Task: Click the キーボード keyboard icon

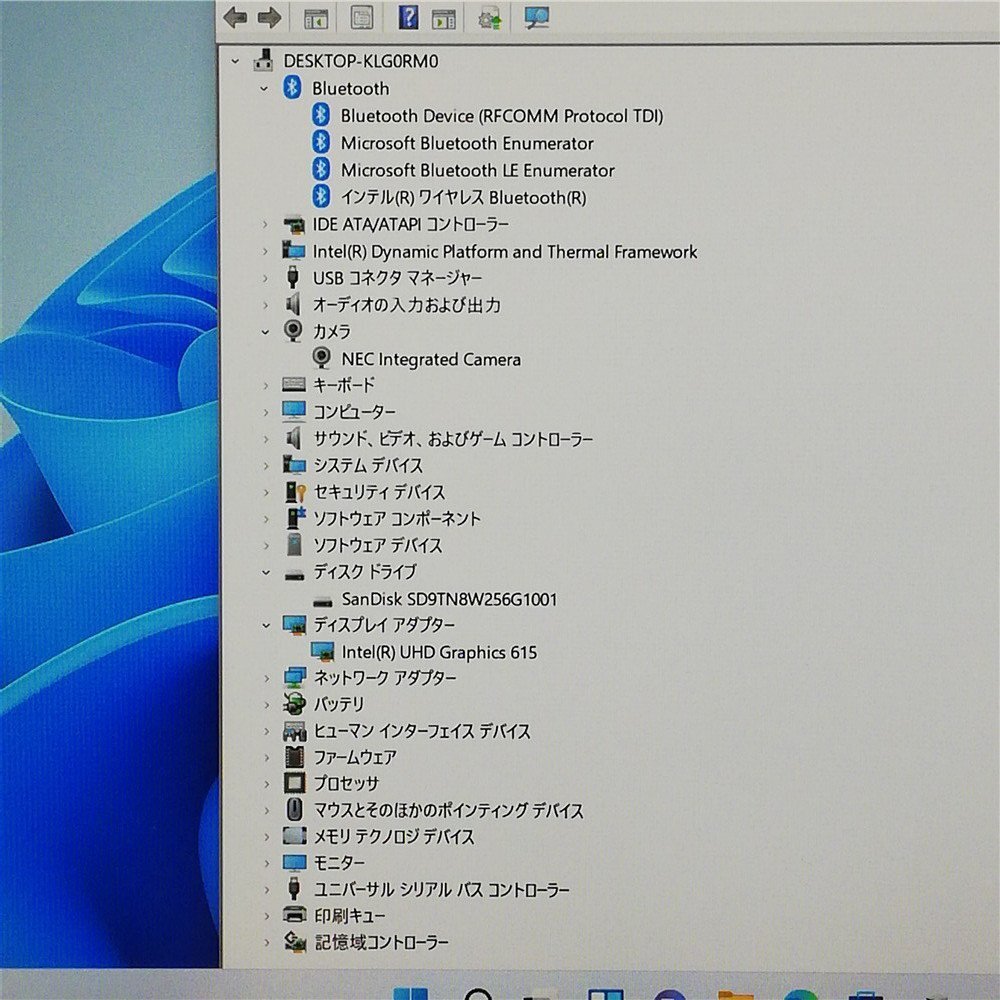Action: tap(294, 385)
